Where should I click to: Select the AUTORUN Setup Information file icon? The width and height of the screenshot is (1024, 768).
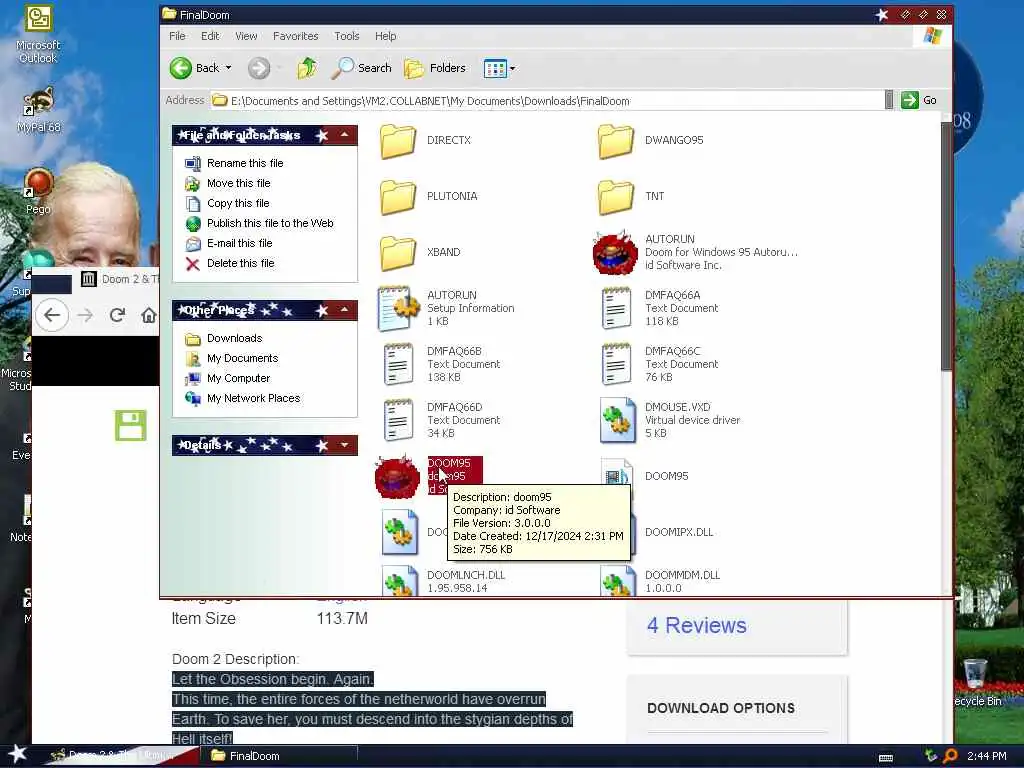(398, 308)
